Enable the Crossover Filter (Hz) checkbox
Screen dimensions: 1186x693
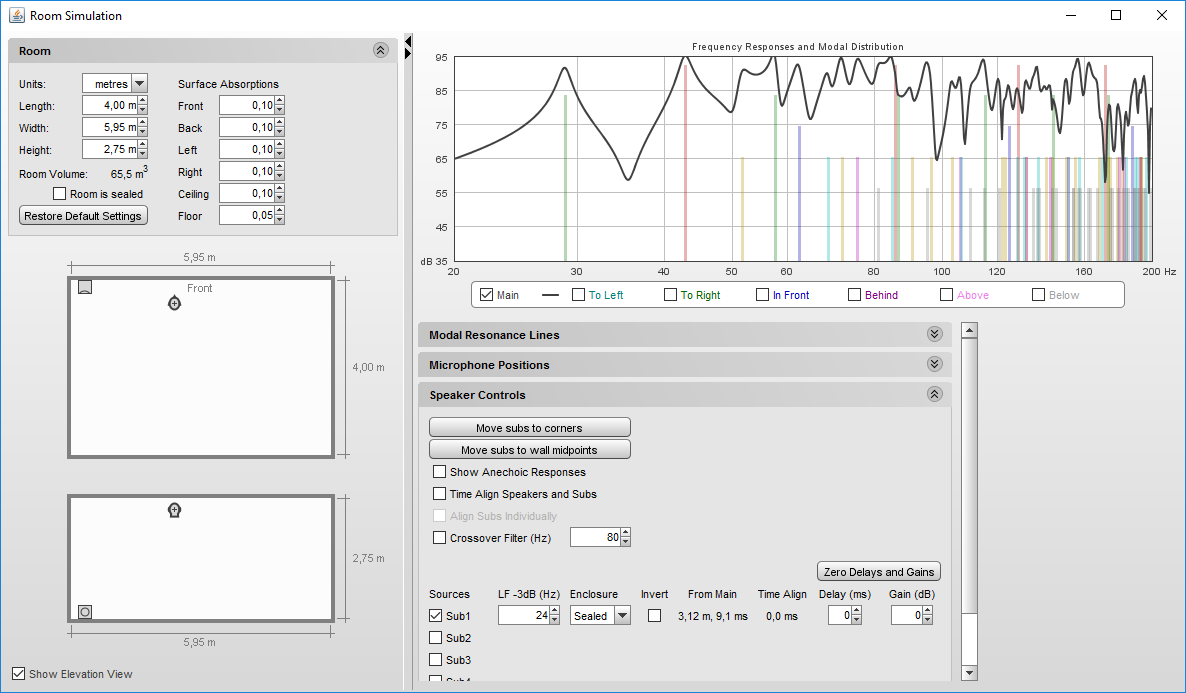point(439,537)
